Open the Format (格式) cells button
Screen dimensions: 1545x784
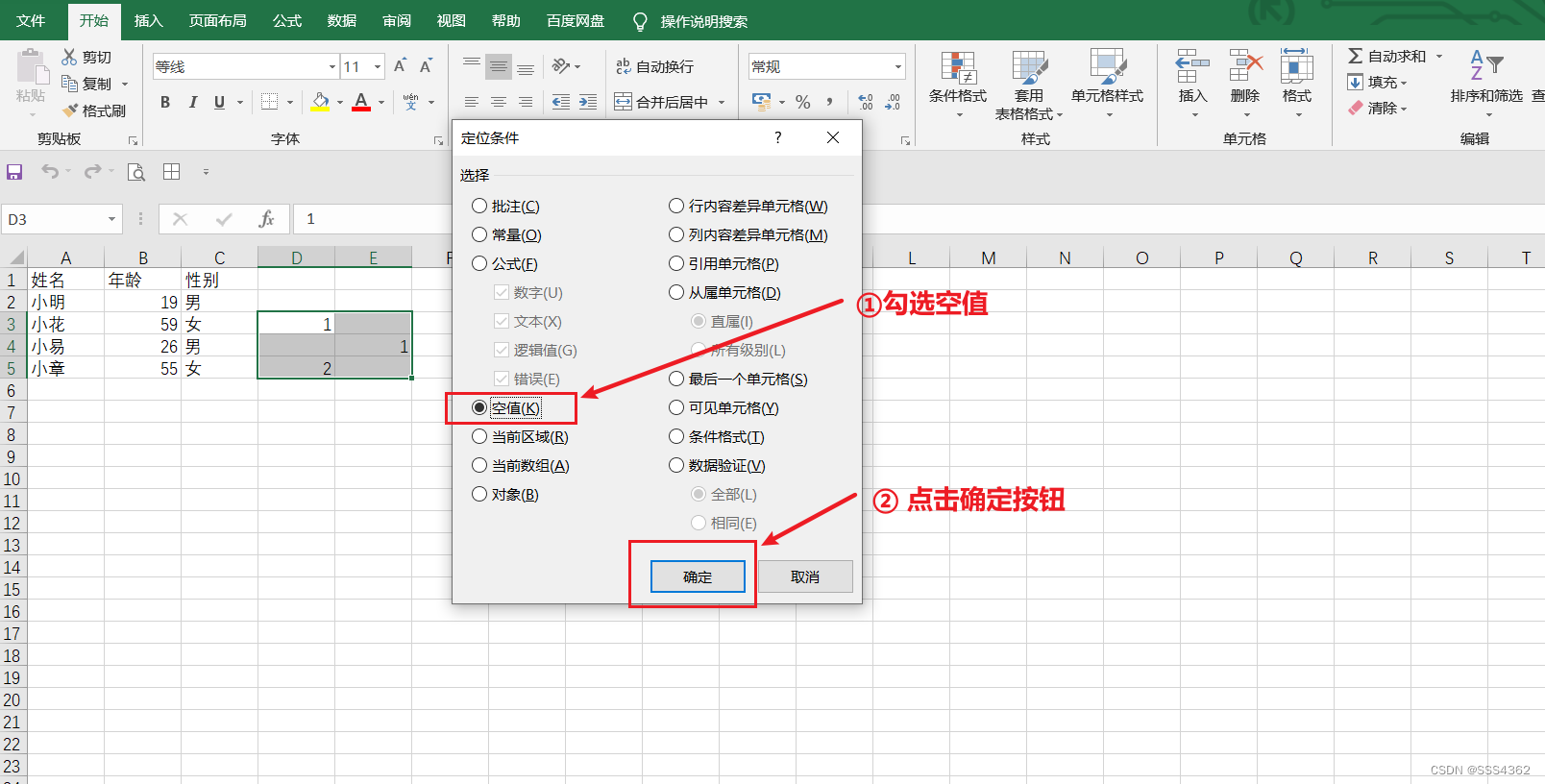click(x=1297, y=84)
